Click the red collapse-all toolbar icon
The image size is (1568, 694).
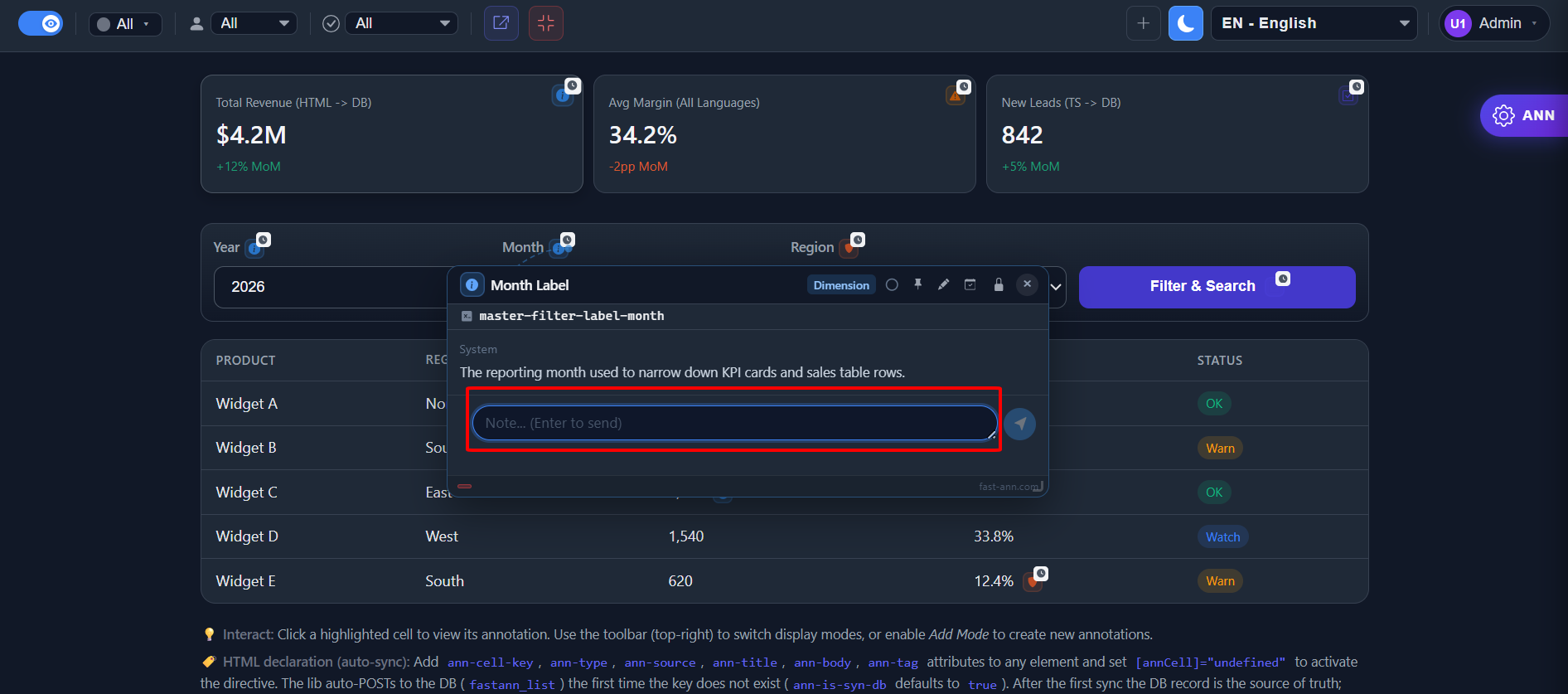546,23
